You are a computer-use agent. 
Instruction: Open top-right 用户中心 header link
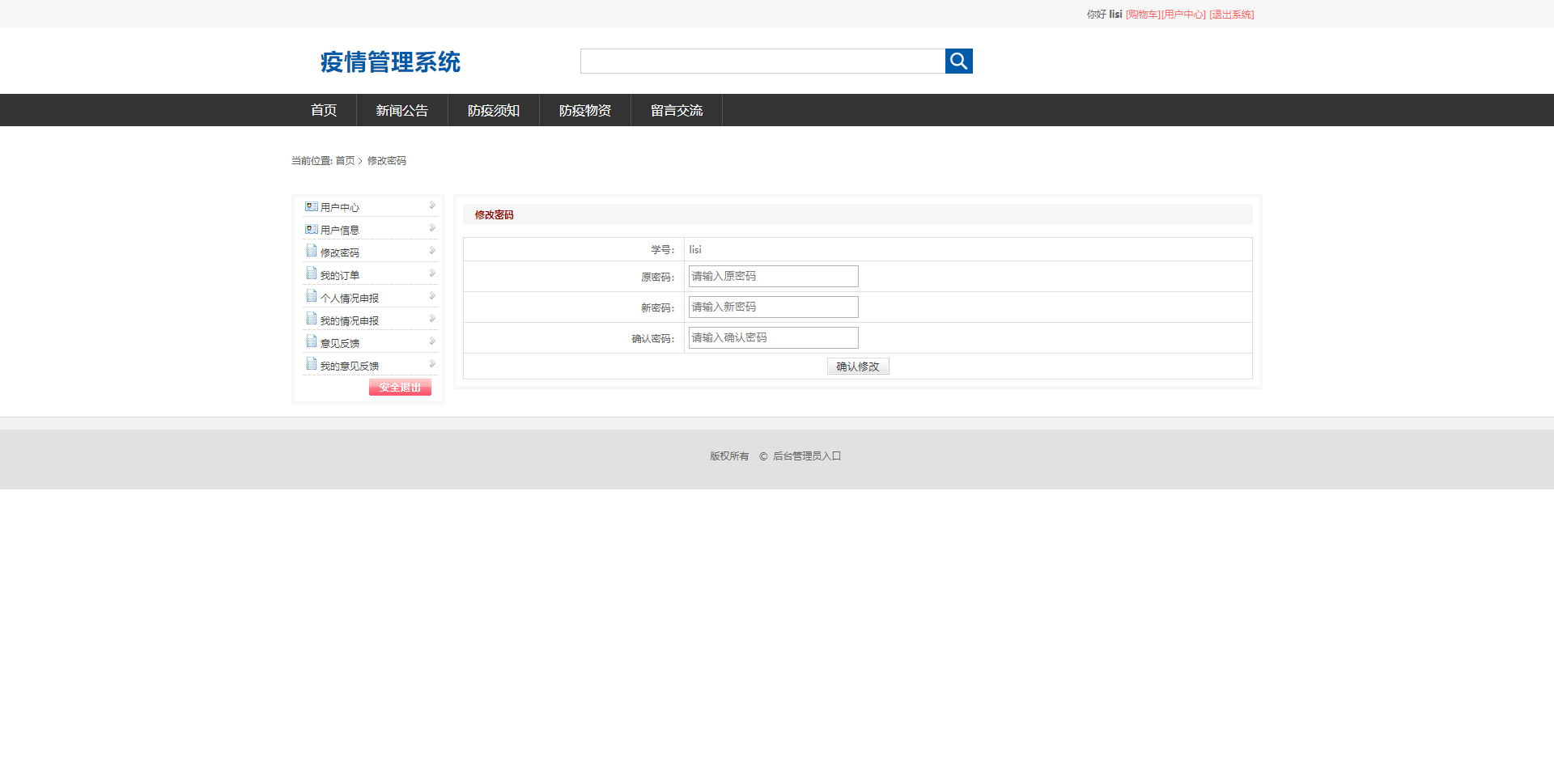click(1183, 15)
